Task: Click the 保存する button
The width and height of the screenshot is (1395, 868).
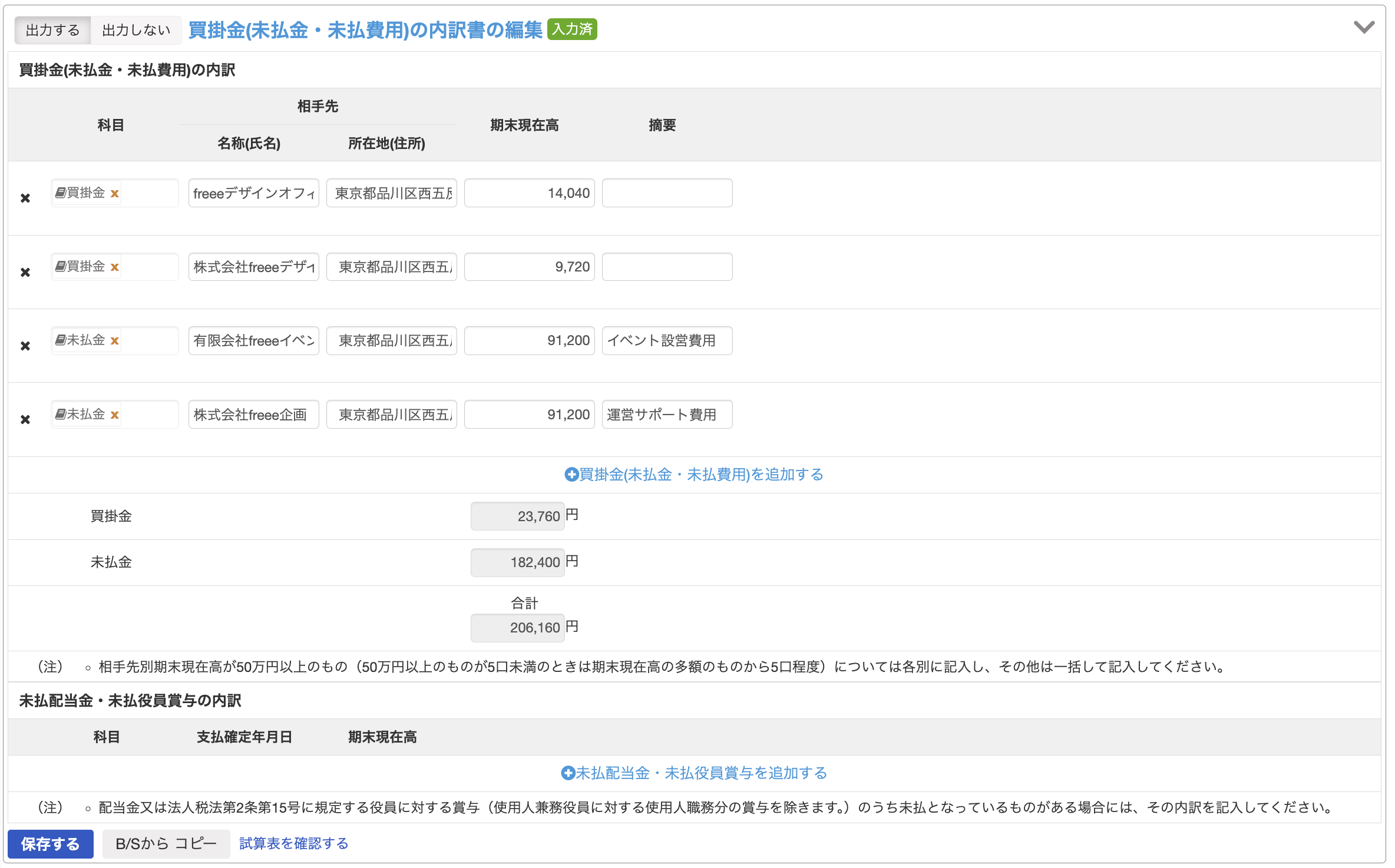Action: (x=51, y=844)
